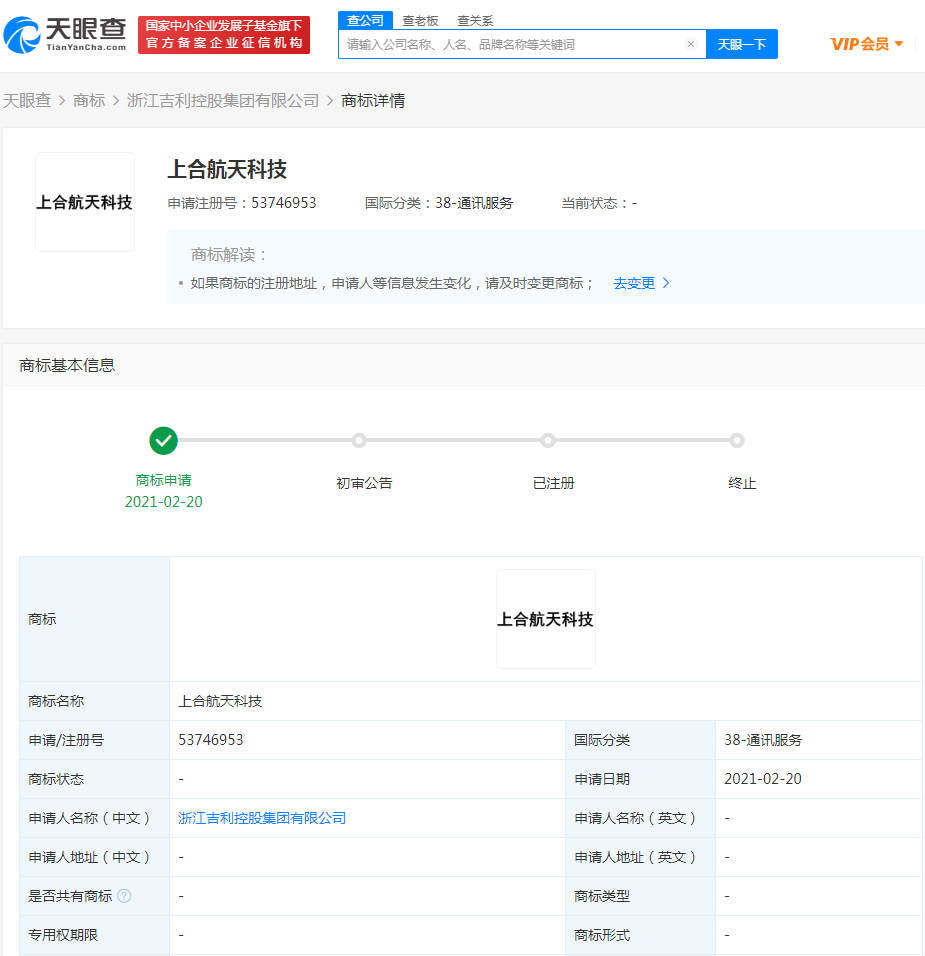Click the green checkmark 商标申请 step

point(163,440)
